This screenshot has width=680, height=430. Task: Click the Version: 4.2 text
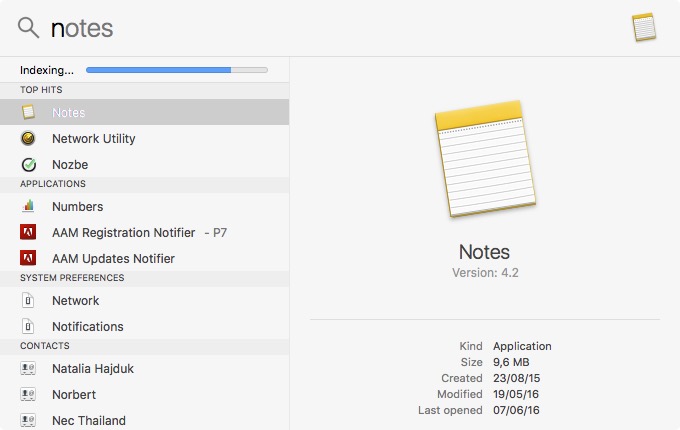coord(485,273)
